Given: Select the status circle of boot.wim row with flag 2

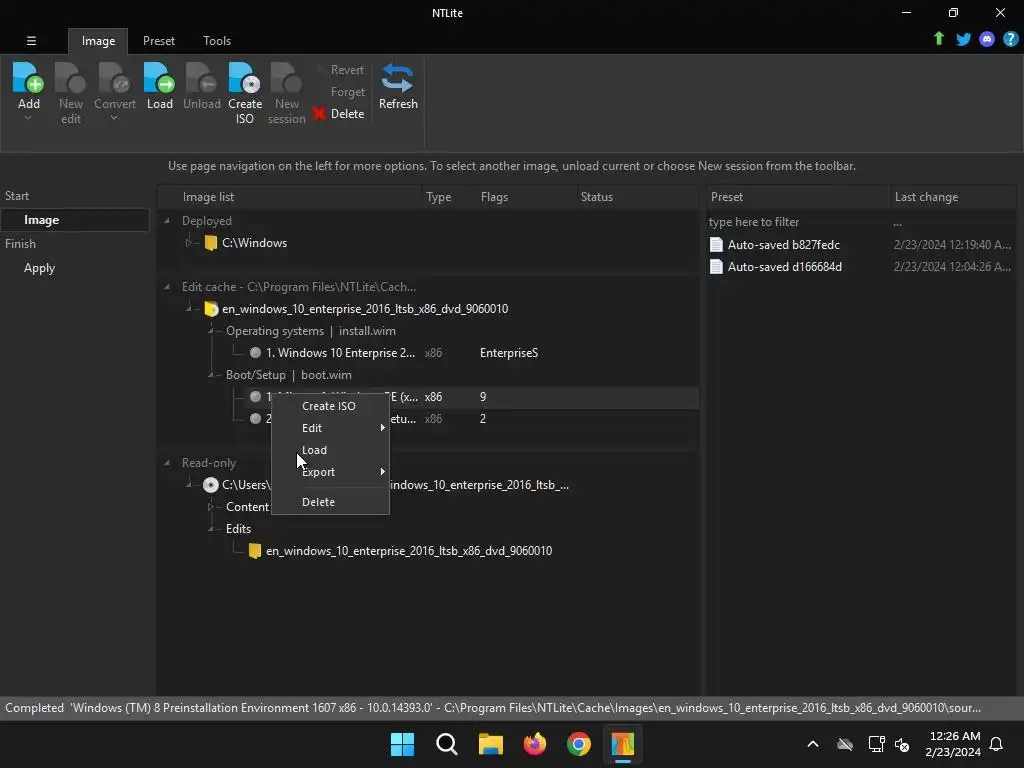Looking at the screenshot, I should click(255, 419).
